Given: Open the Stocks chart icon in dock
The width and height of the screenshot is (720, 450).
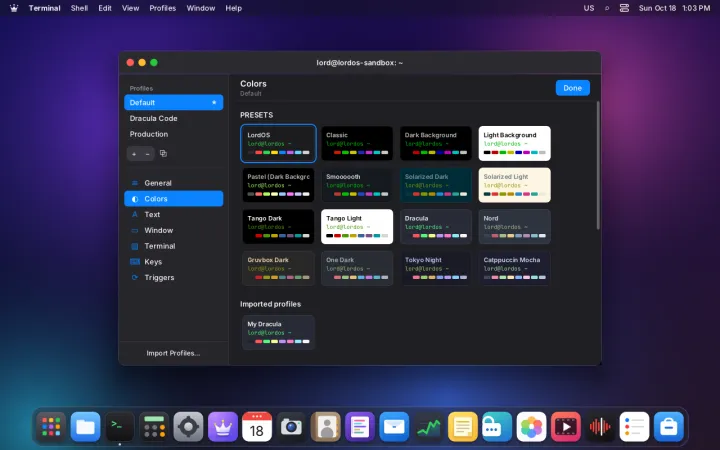Looking at the screenshot, I should pyautogui.click(x=428, y=427).
